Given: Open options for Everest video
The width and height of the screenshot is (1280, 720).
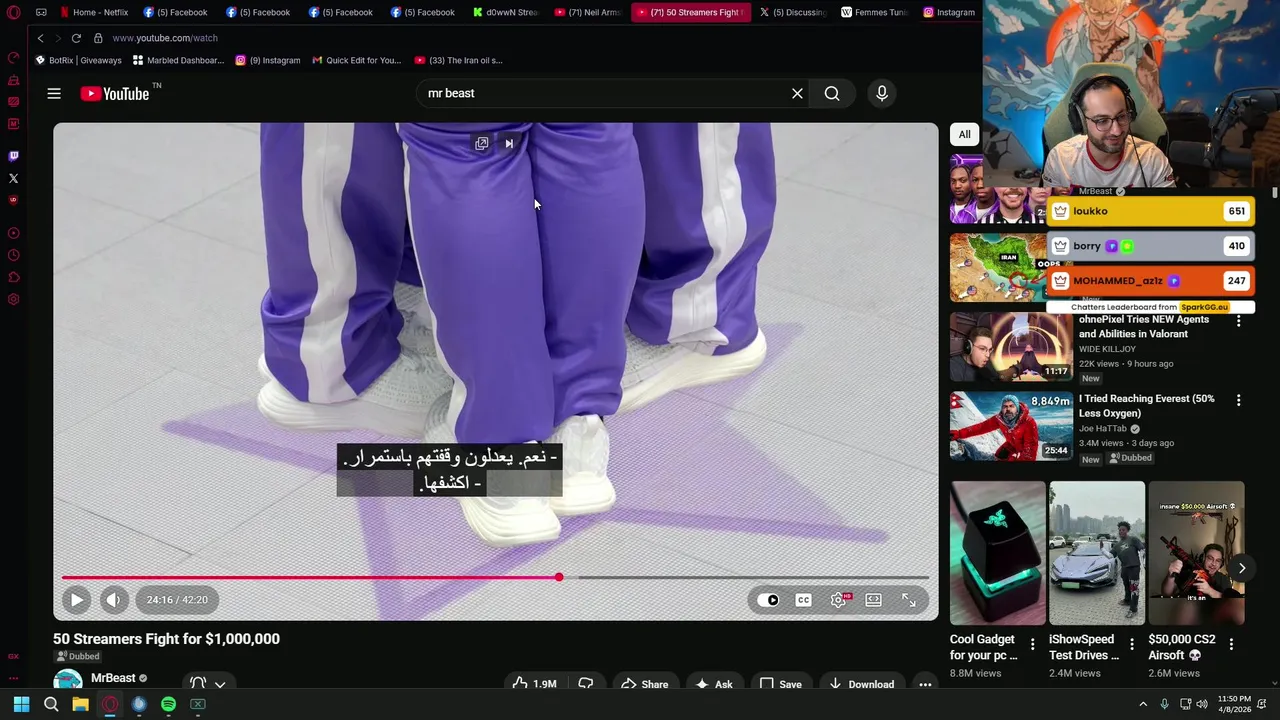Looking at the screenshot, I should pos(1238,400).
